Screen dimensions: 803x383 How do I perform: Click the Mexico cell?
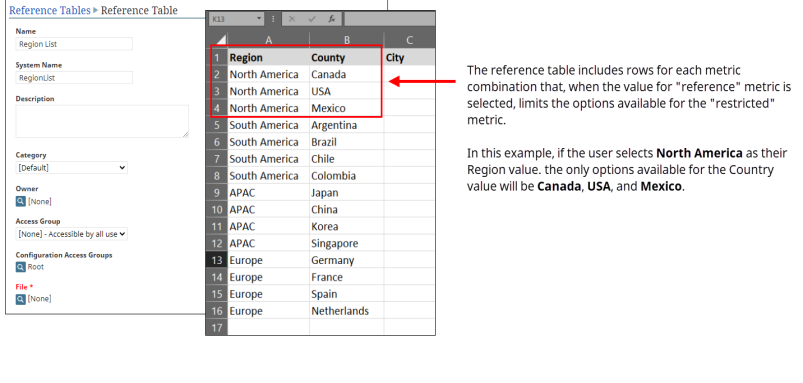point(347,108)
